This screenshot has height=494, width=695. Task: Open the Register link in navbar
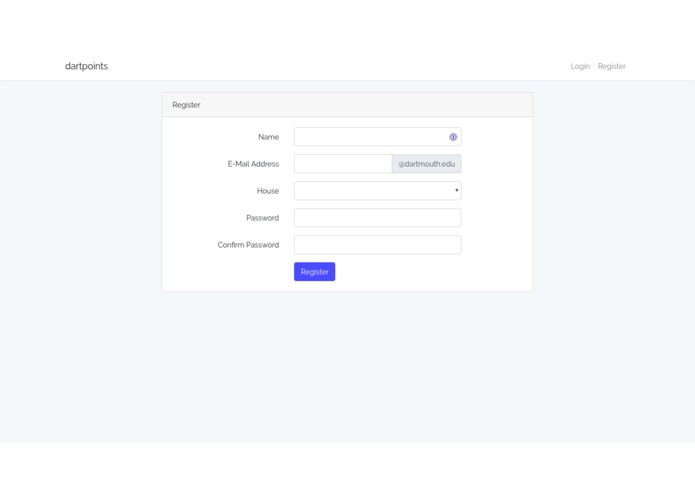[x=611, y=66]
